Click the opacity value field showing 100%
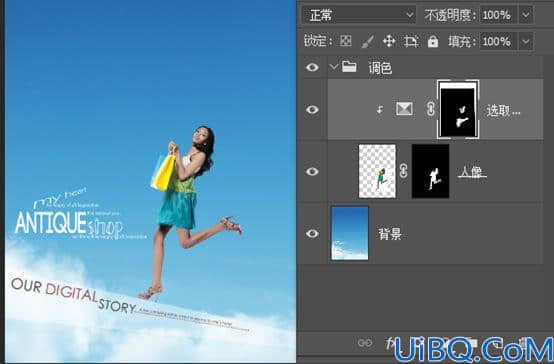This screenshot has width=554, height=364. (496, 15)
